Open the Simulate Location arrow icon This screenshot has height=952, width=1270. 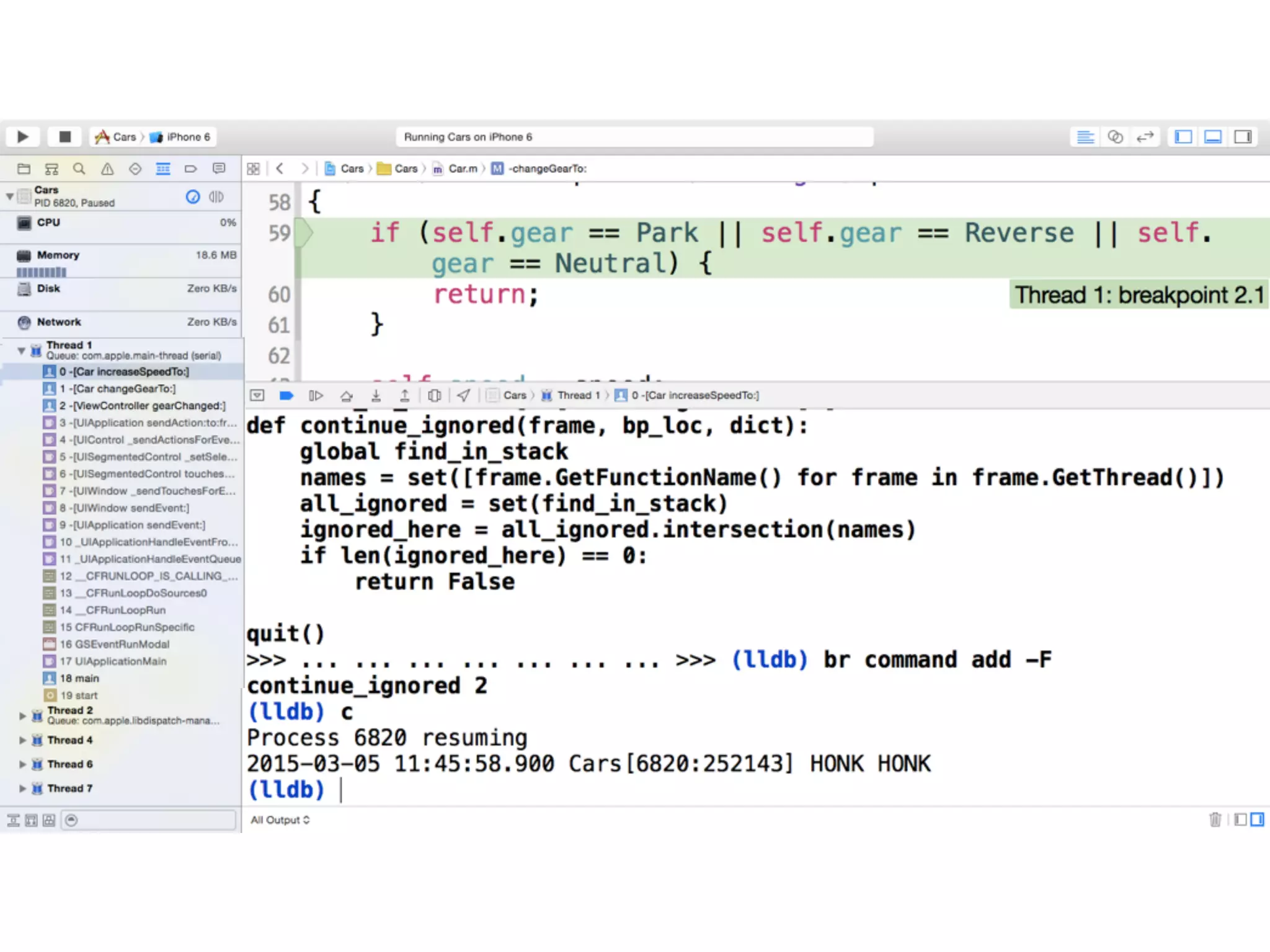pos(463,395)
